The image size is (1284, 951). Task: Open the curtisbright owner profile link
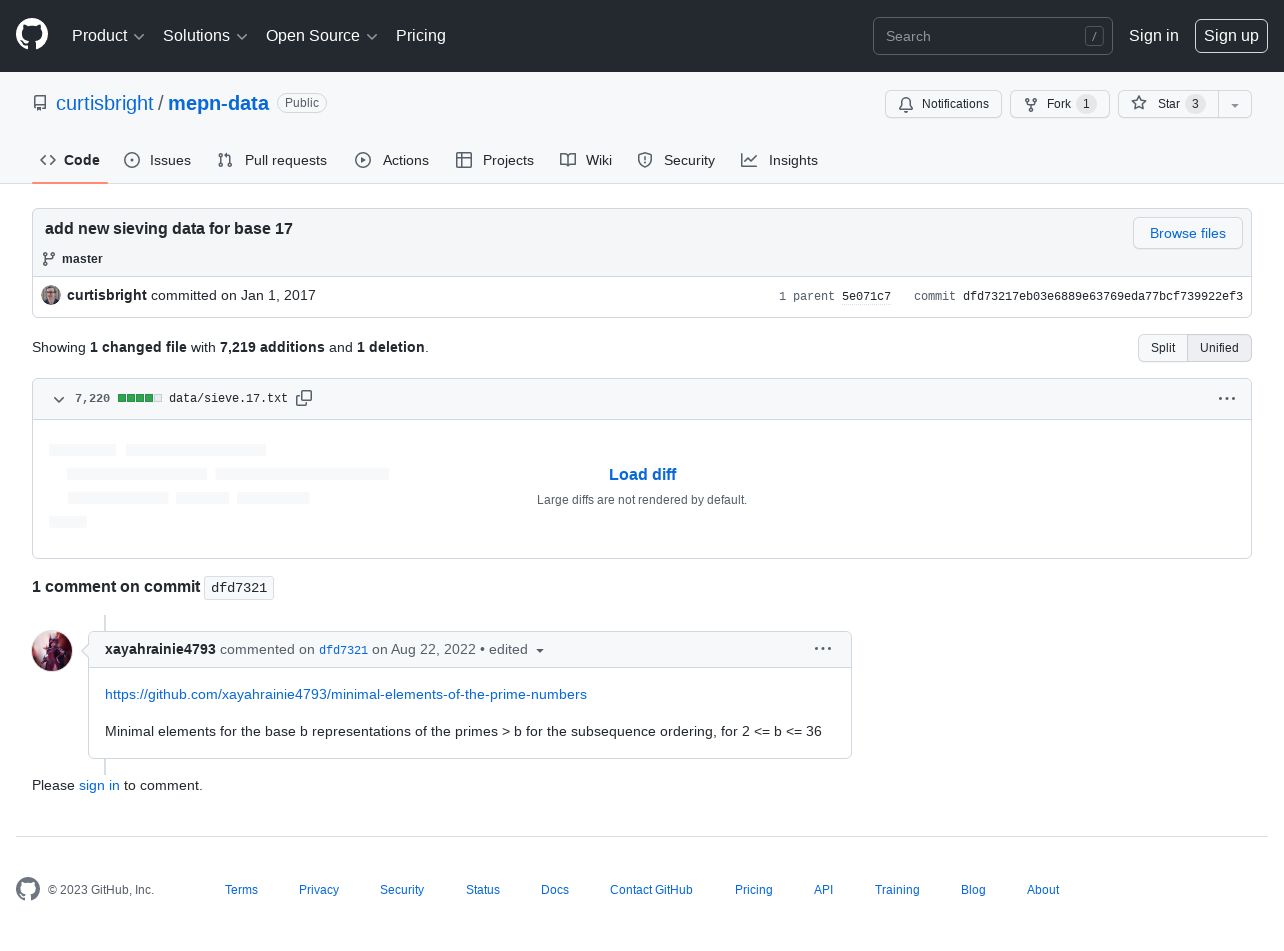[x=105, y=103]
